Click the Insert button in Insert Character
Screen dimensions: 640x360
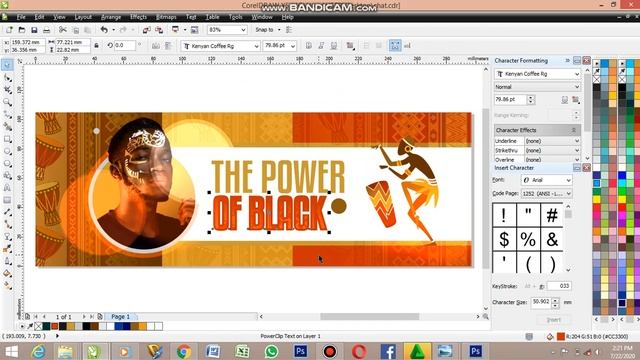554,320
